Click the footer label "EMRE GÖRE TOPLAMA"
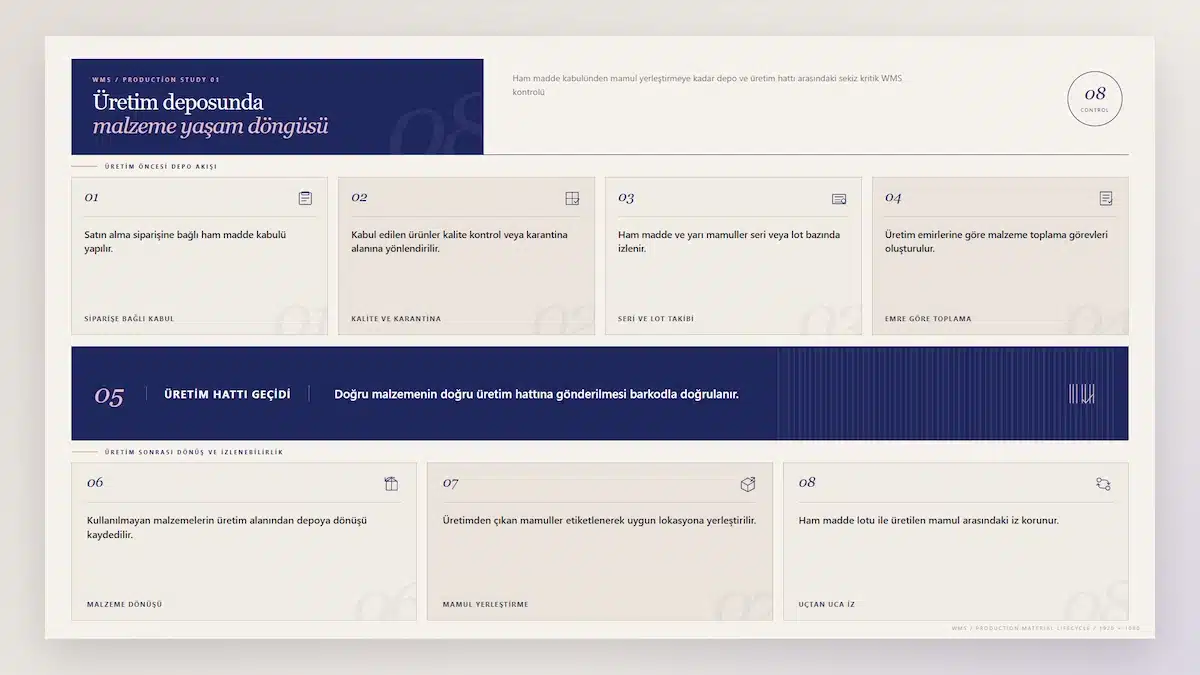The height and width of the screenshot is (675, 1200). click(x=928, y=319)
